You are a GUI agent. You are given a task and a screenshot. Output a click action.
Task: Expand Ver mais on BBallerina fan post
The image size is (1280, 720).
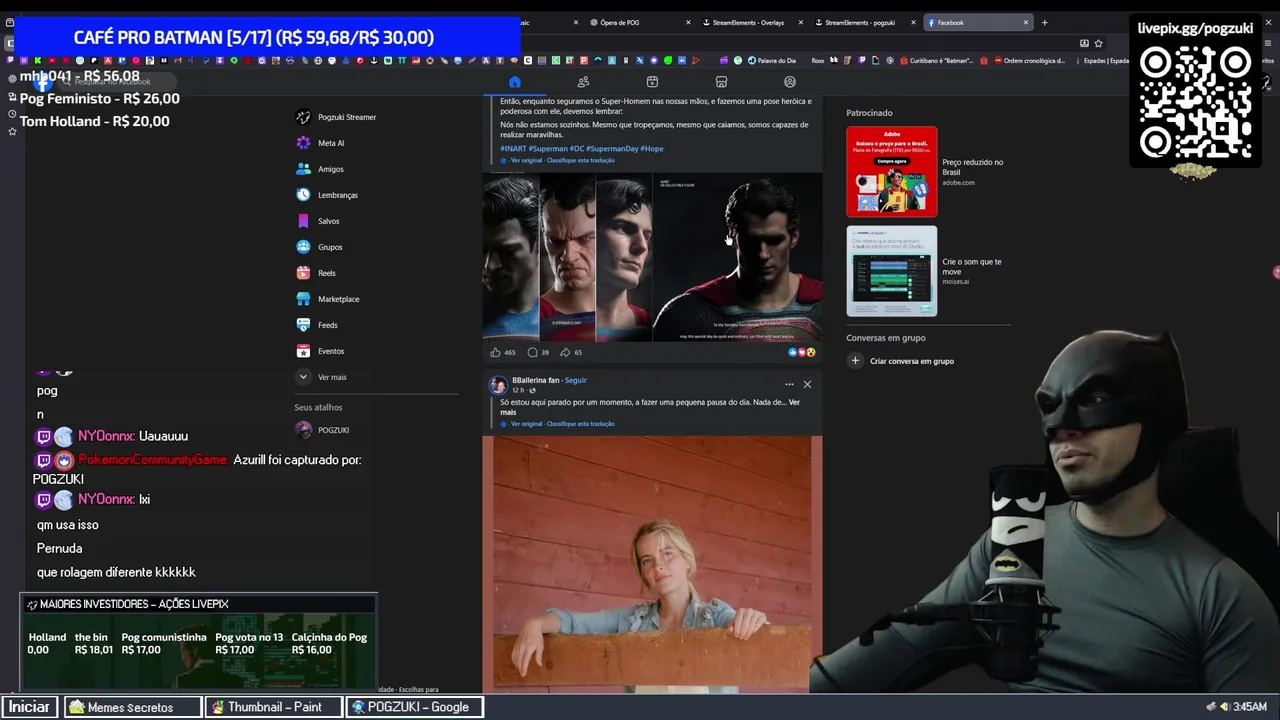794,402
